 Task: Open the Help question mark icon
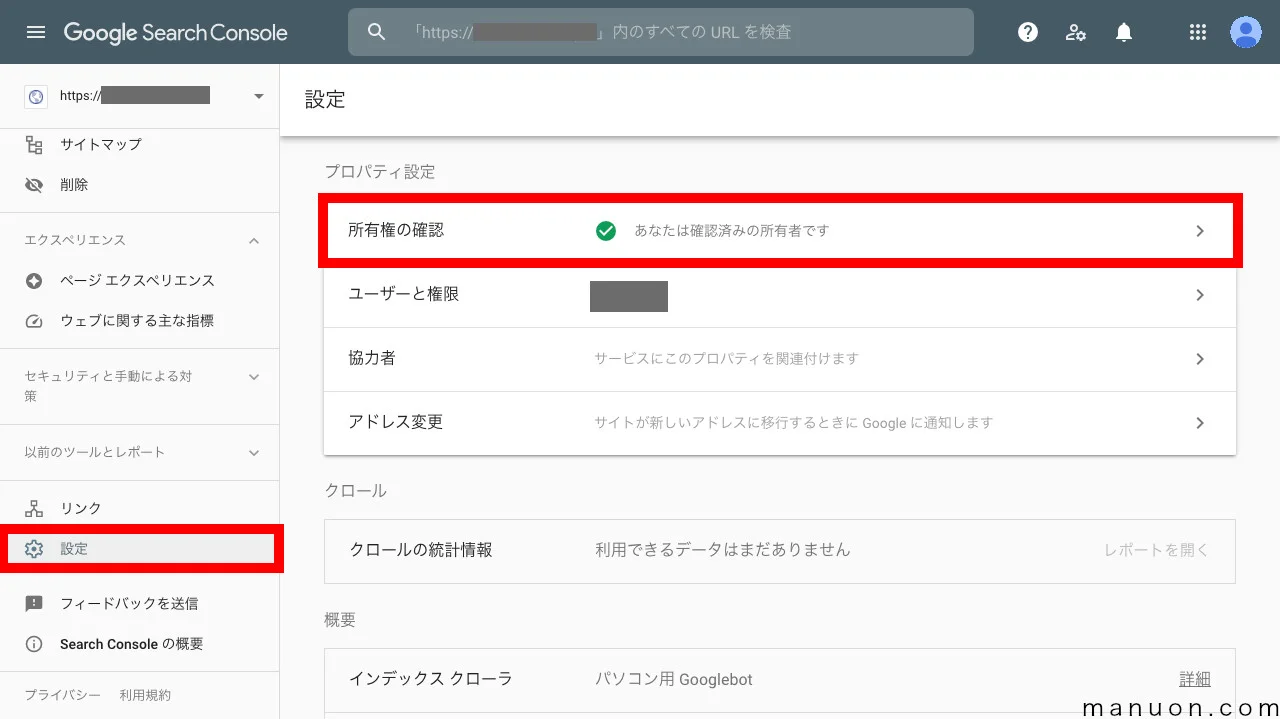click(x=1028, y=32)
